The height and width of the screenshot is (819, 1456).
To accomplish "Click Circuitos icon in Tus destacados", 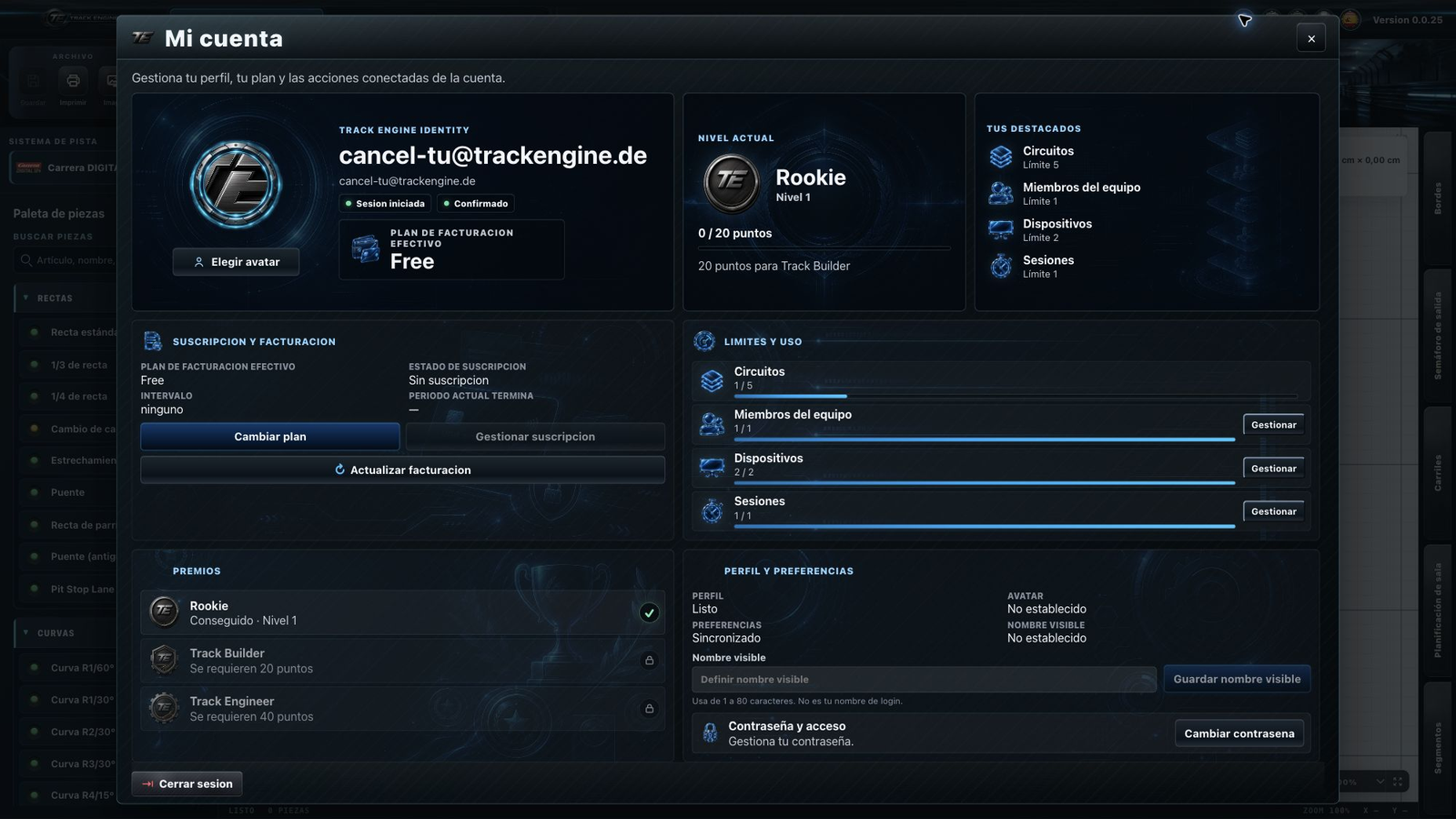I will [x=1001, y=157].
